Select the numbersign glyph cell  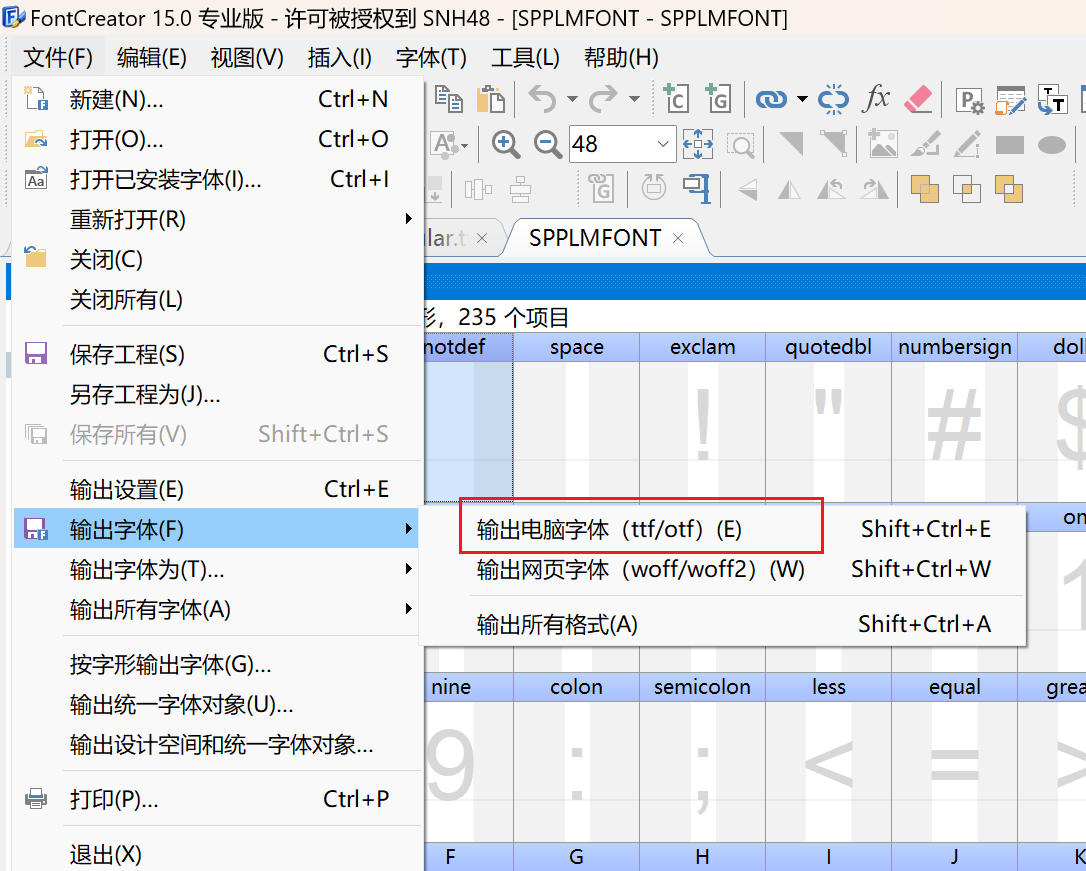[954, 417]
